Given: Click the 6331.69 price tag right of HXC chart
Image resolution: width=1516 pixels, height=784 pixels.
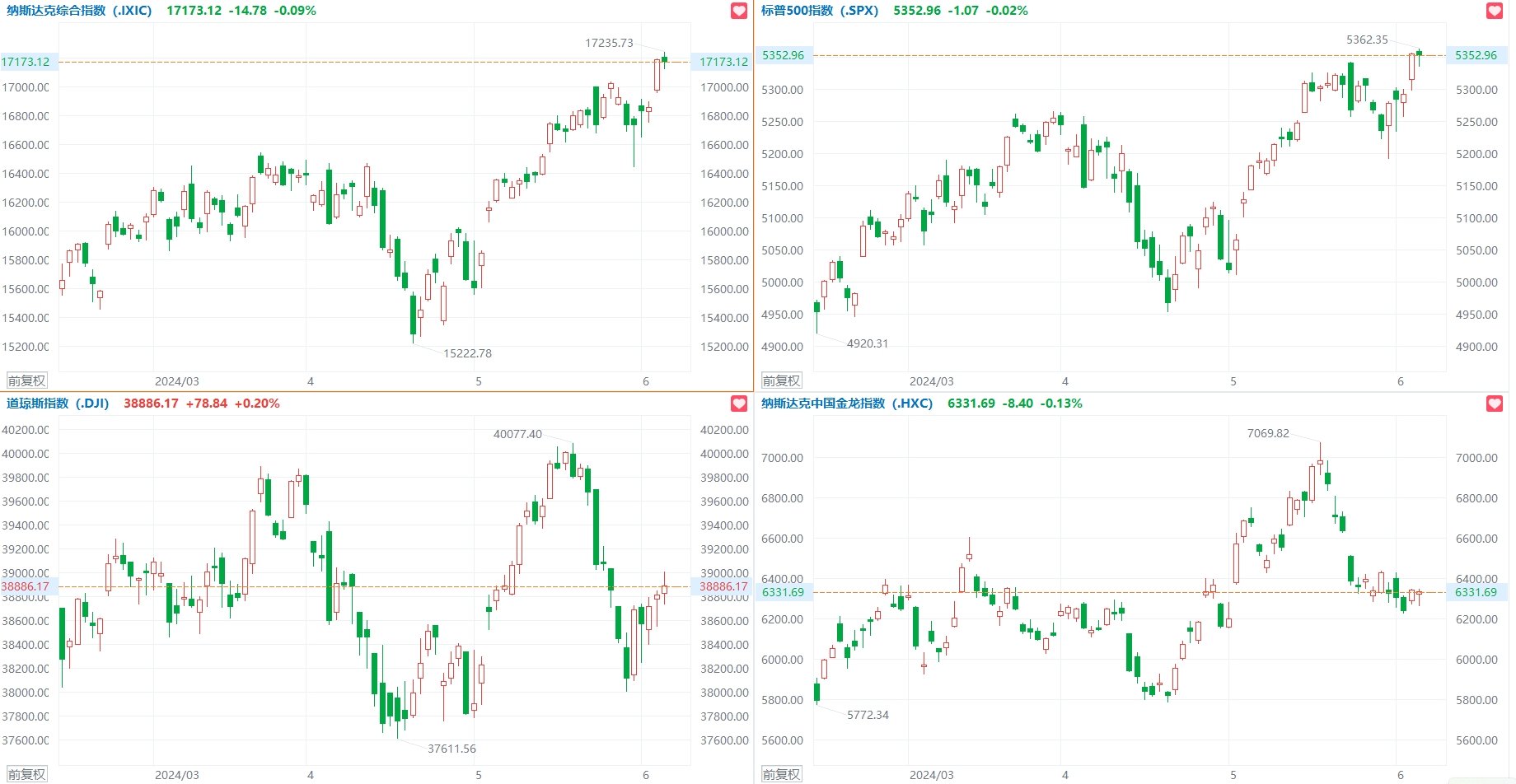Looking at the screenshot, I should pos(1476,592).
